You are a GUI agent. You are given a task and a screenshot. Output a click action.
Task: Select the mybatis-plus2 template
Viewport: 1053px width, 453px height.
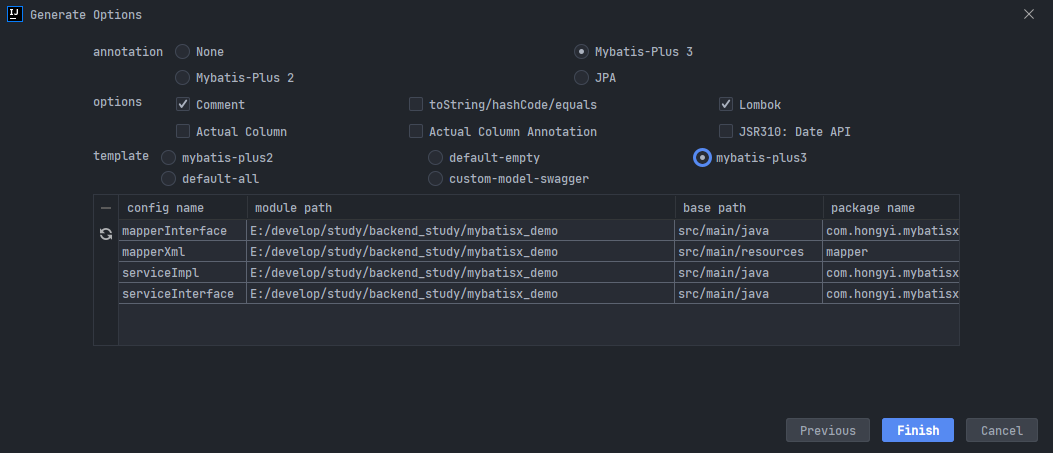point(169,158)
